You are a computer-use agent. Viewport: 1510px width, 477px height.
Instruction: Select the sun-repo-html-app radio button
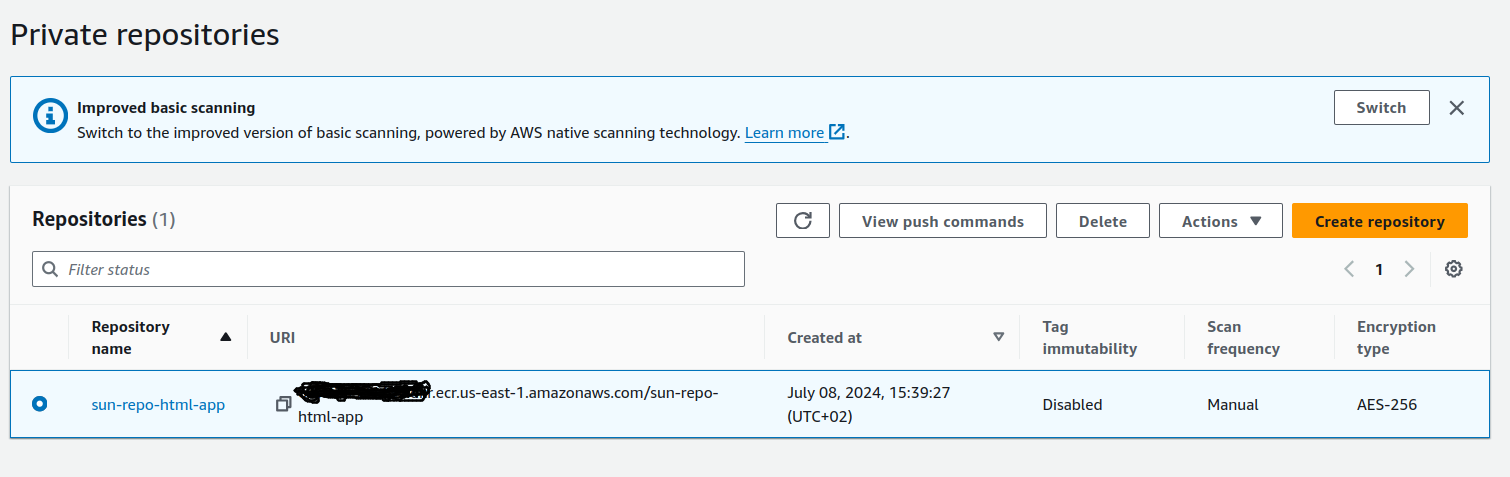tap(39, 404)
